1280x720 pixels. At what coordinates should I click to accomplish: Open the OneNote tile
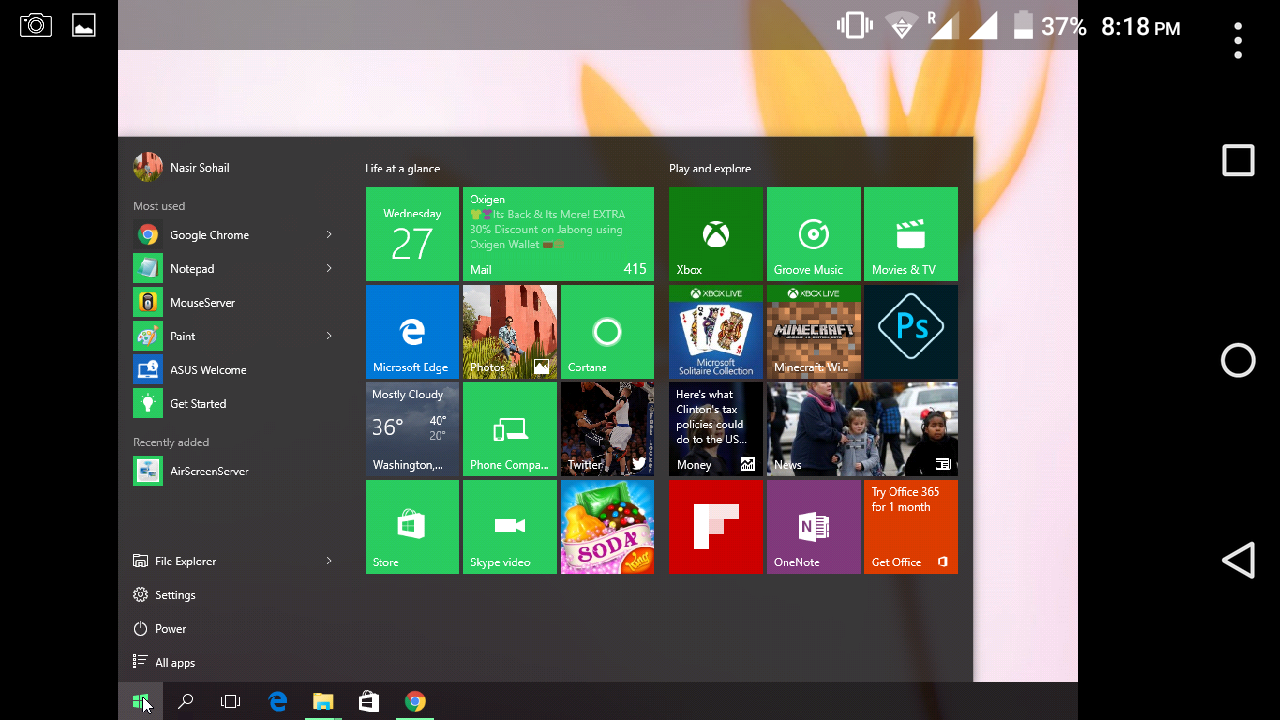(813, 527)
